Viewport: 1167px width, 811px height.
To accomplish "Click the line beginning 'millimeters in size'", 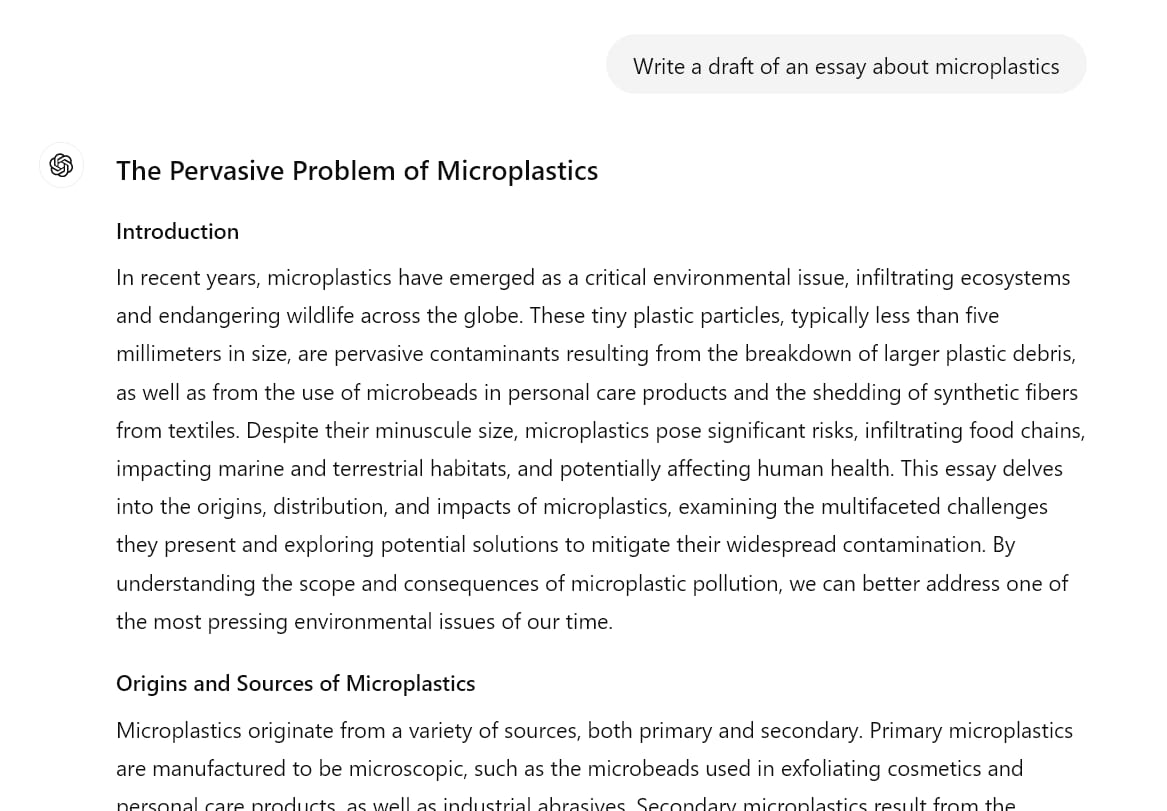I will 596,353.
